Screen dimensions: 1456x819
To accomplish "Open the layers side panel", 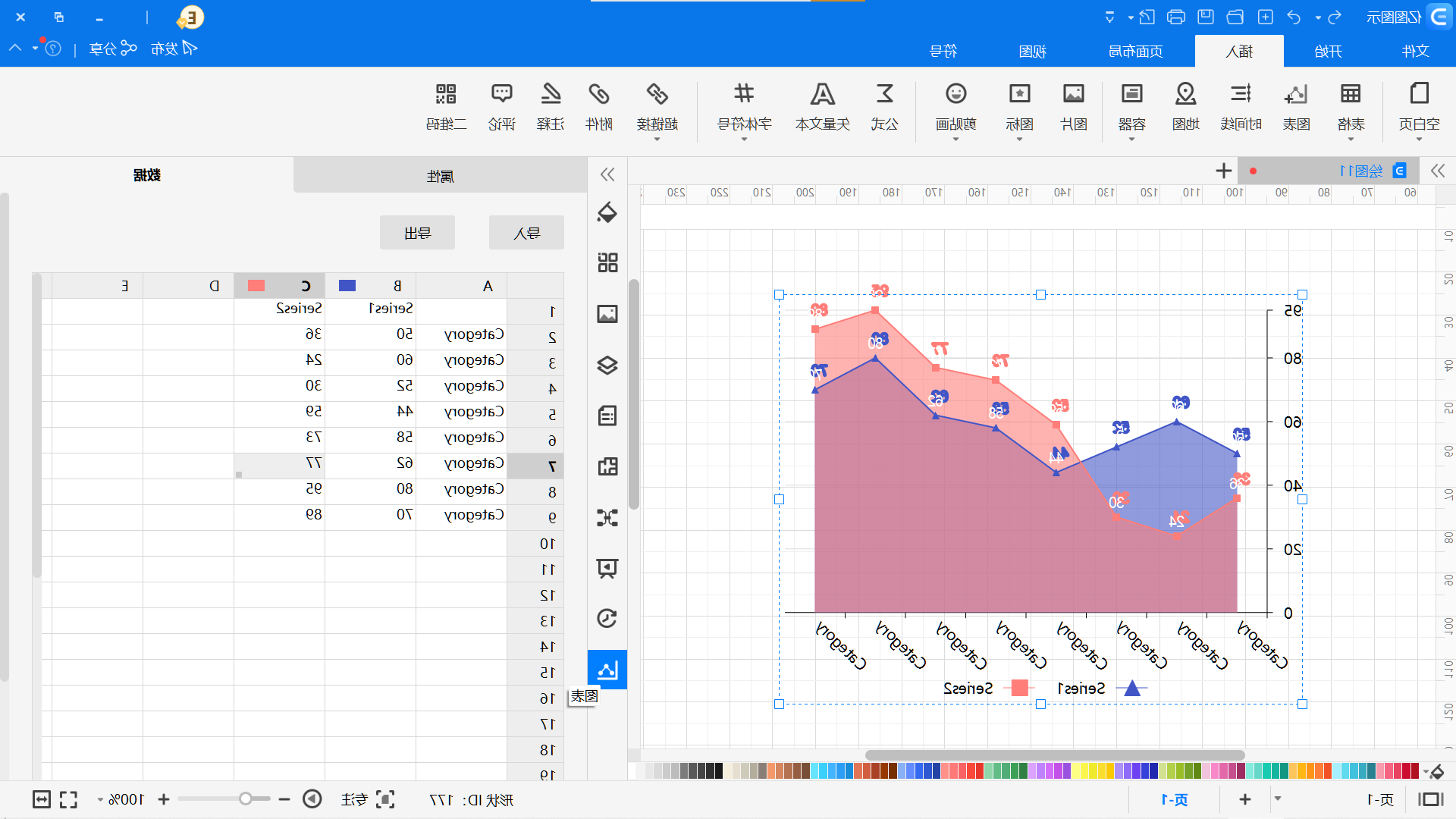I will point(607,365).
